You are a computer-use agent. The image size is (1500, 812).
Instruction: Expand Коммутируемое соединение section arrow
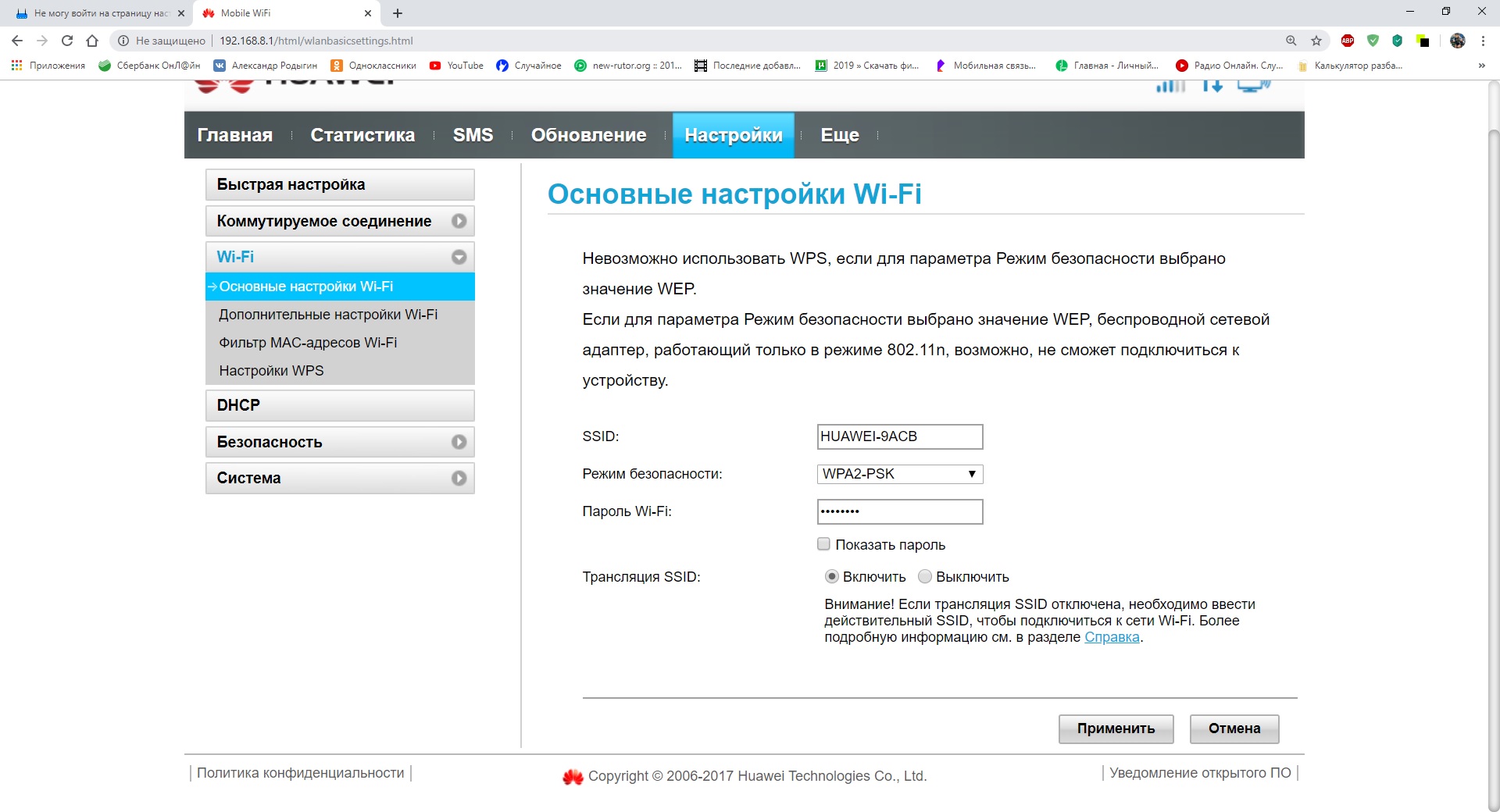pos(459,221)
